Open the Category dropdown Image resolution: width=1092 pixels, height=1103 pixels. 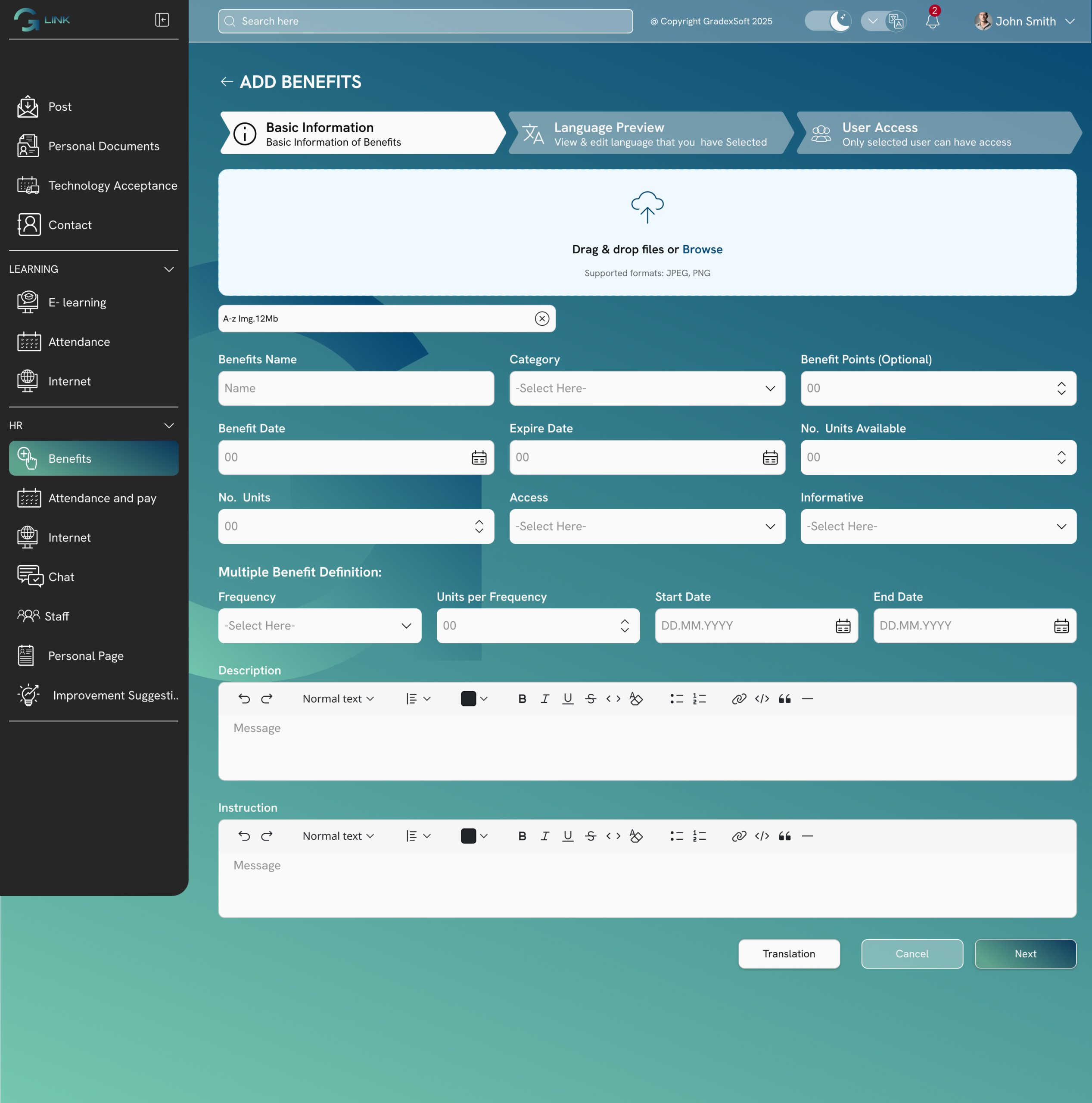coord(647,388)
